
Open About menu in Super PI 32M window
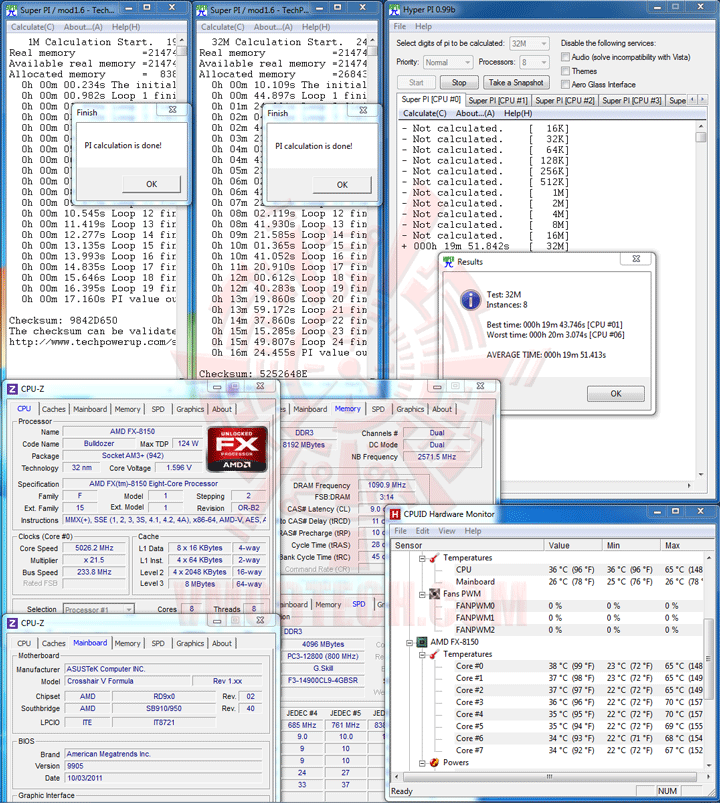[273, 27]
